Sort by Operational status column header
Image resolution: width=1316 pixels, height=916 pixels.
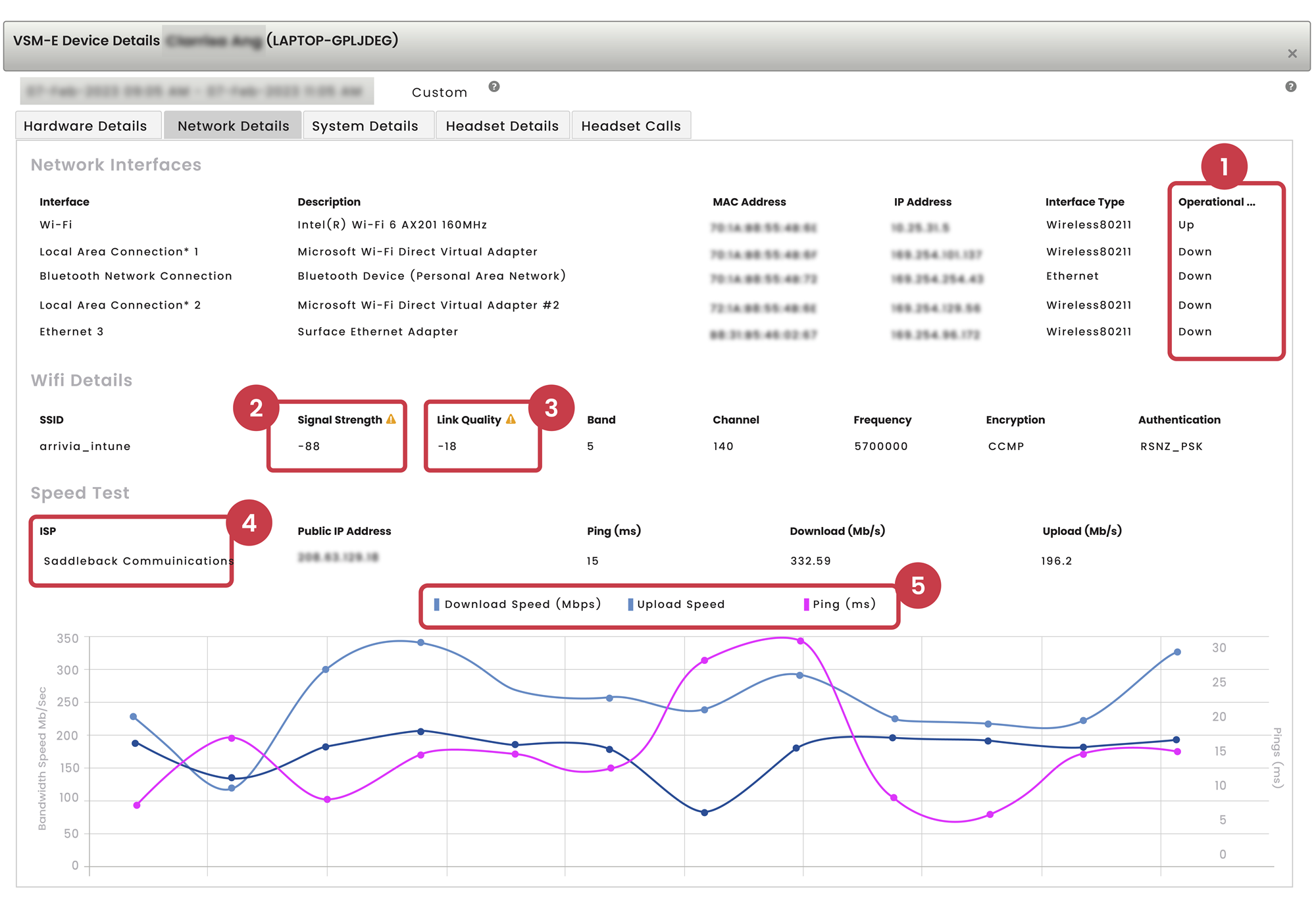click(x=1216, y=202)
